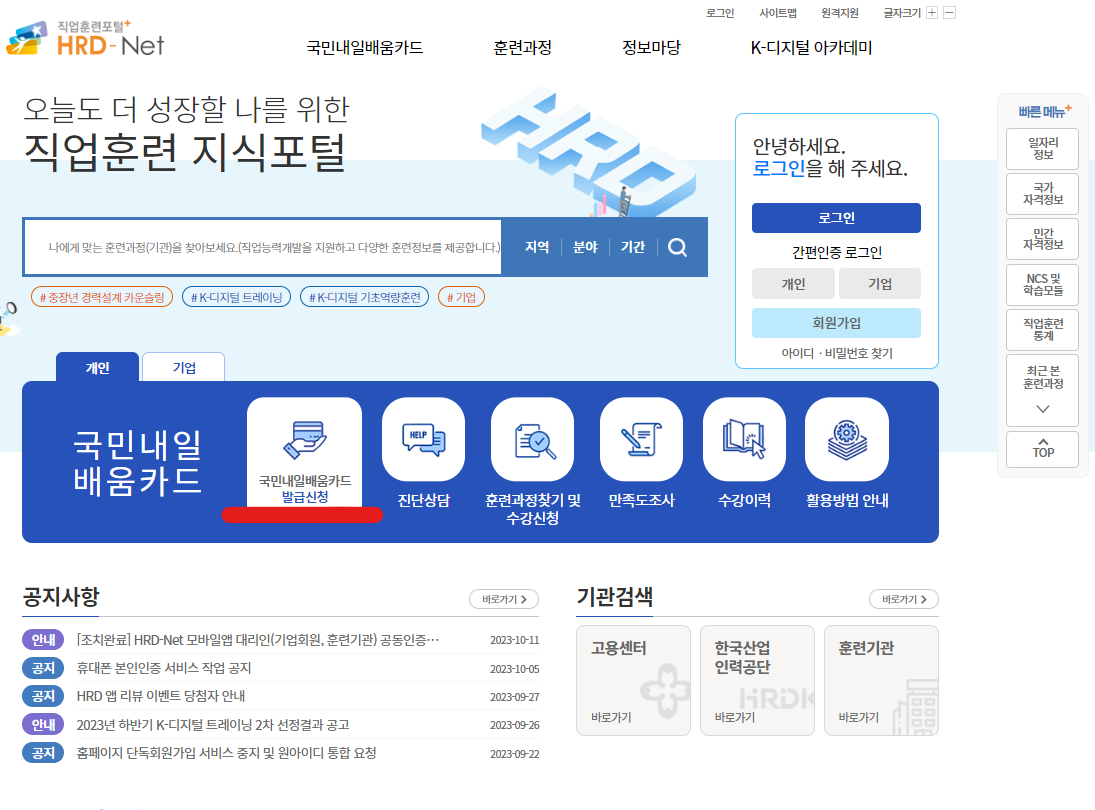The height and width of the screenshot is (810, 1095).
Task: Open the 기간 search filter
Action: (x=632, y=247)
